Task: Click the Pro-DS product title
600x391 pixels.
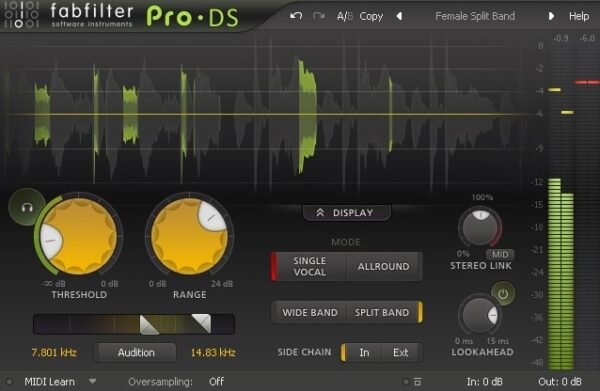Action: (x=192, y=17)
